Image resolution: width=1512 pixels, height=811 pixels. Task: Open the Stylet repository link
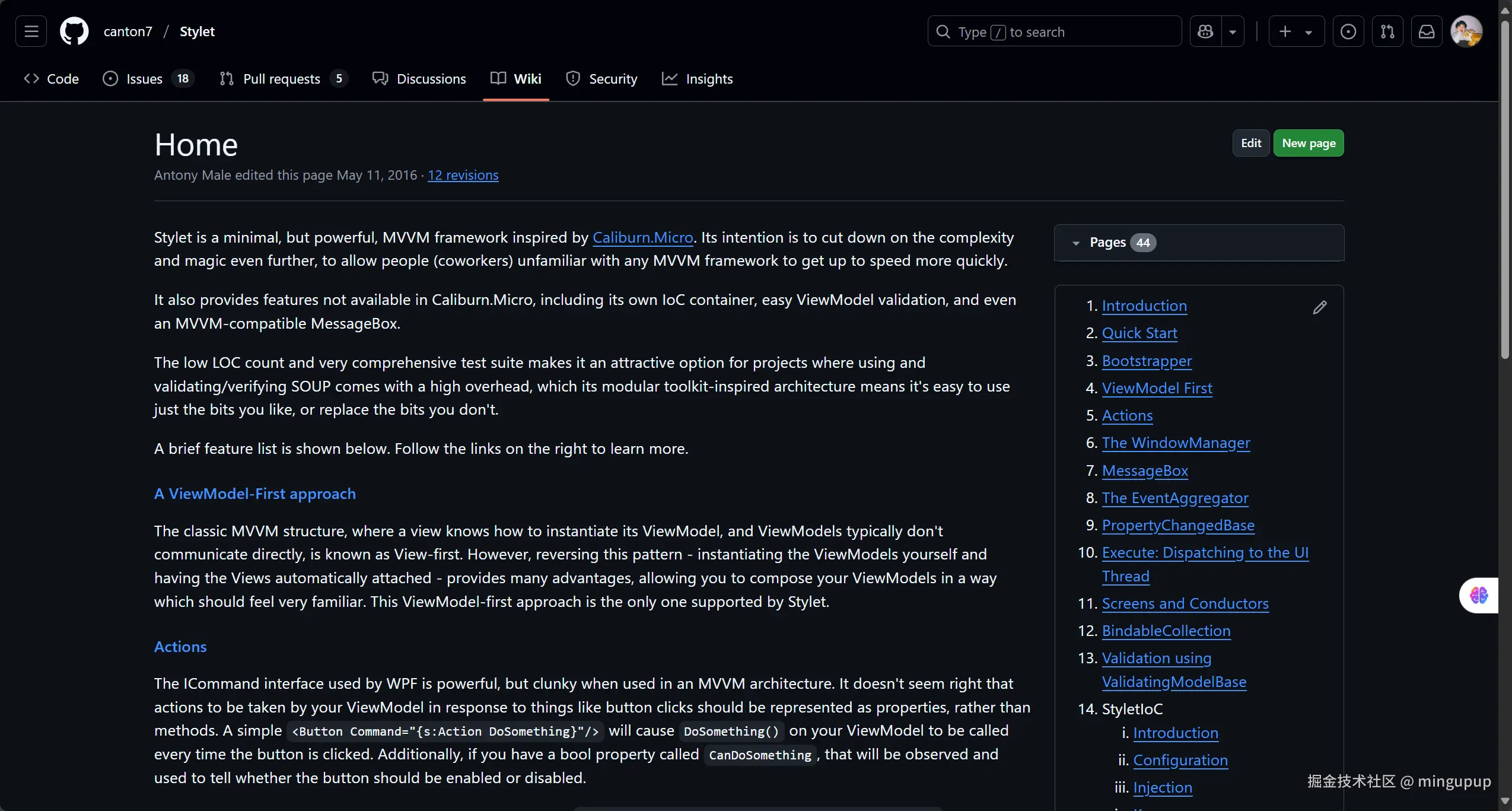point(197,31)
